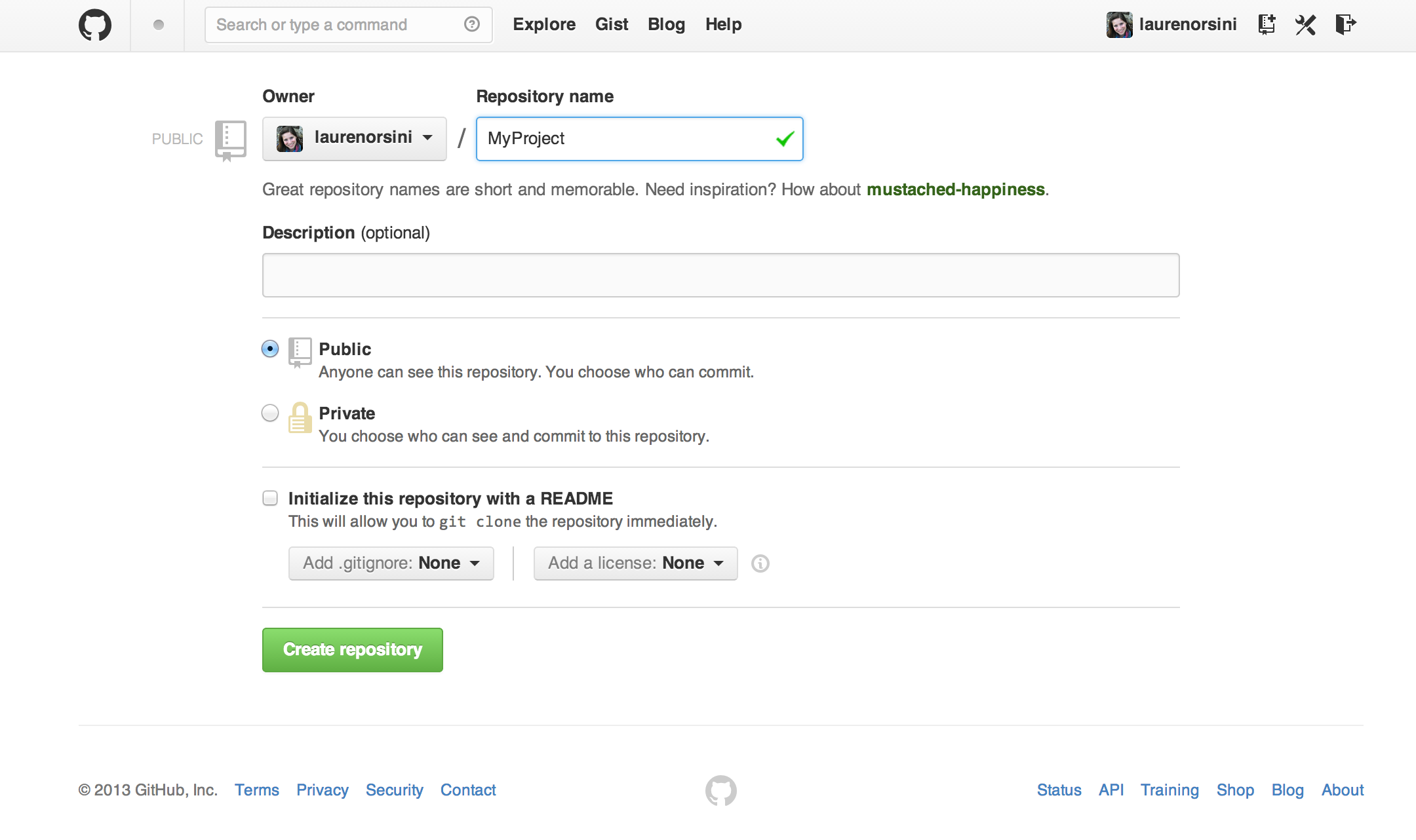Open the API footer link
This screenshot has height=840, width=1416.
(1111, 790)
